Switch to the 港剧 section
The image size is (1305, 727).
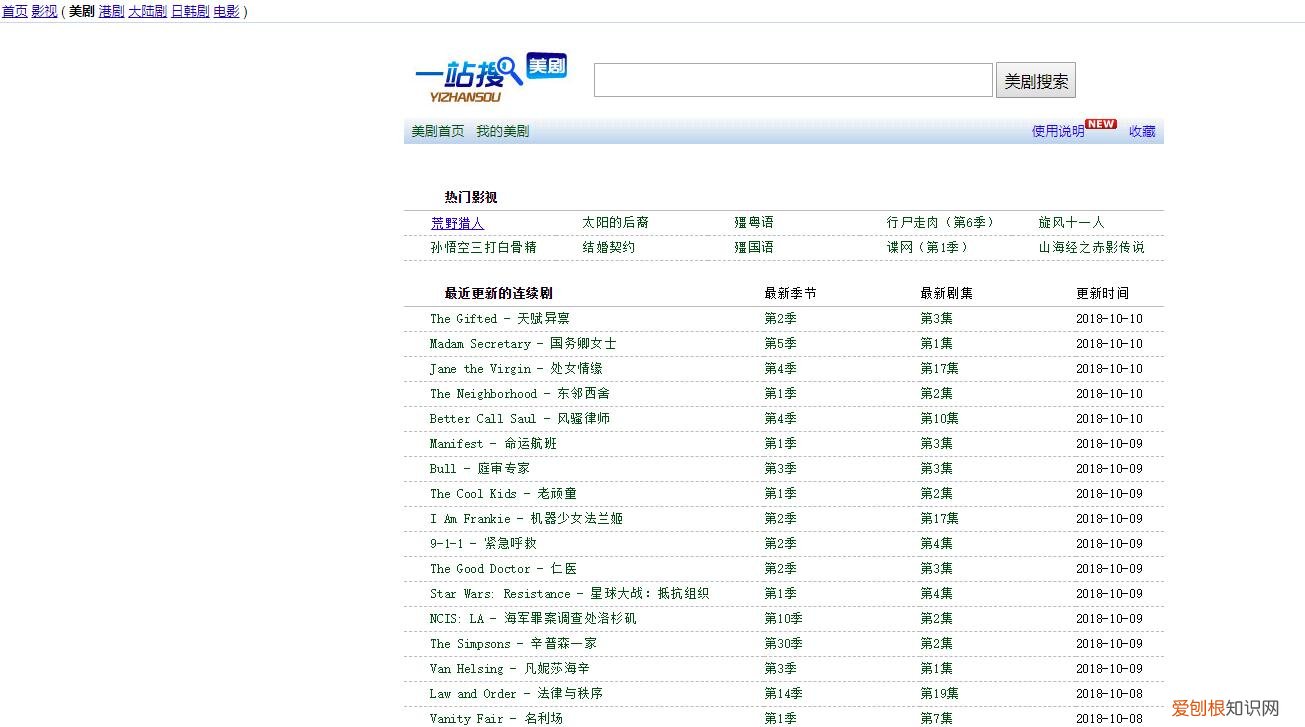click(110, 11)
